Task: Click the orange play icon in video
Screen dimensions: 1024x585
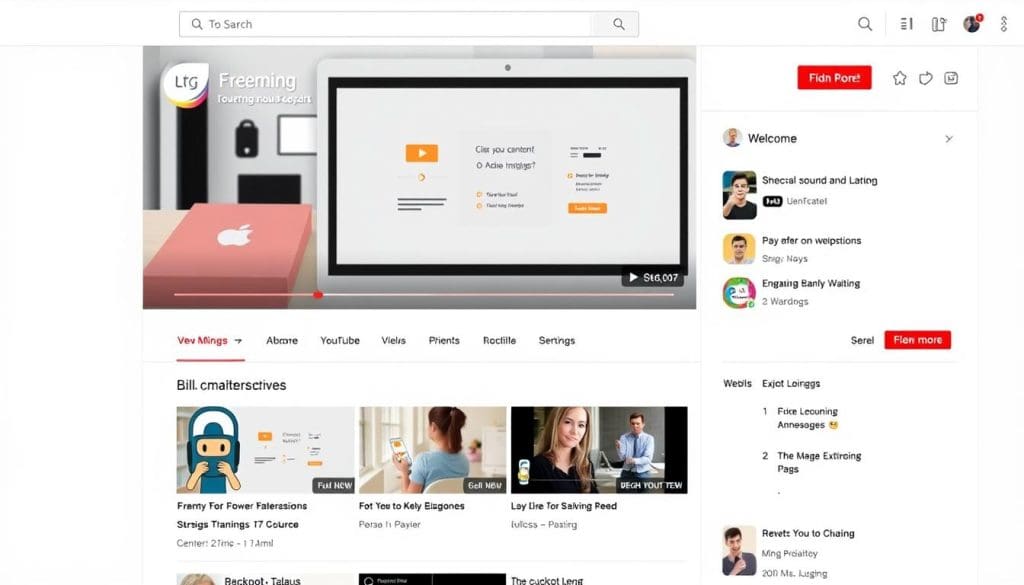Action: coord(421,153)
